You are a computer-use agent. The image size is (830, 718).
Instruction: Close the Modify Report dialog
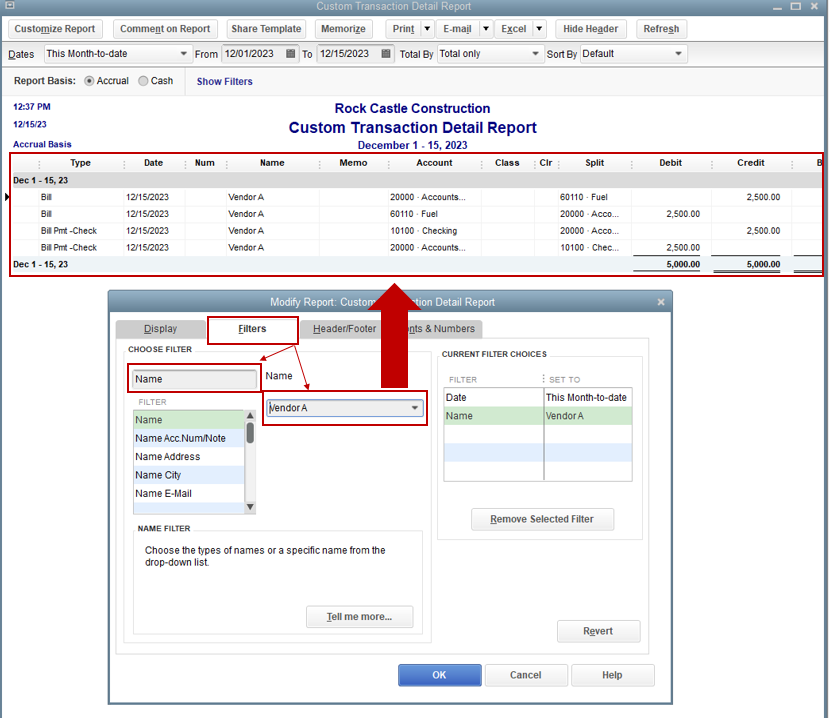pos(661,302)
